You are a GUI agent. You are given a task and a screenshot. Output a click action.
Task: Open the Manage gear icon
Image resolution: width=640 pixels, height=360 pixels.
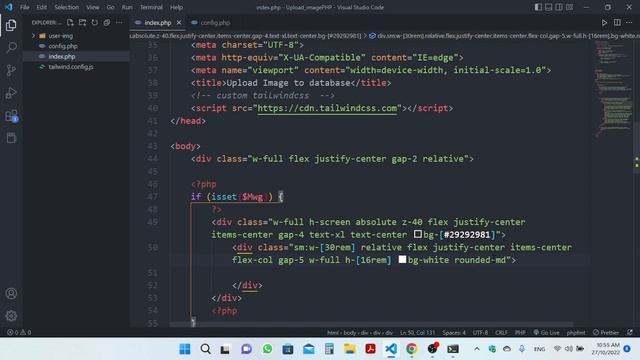click(x=11, y=316)
